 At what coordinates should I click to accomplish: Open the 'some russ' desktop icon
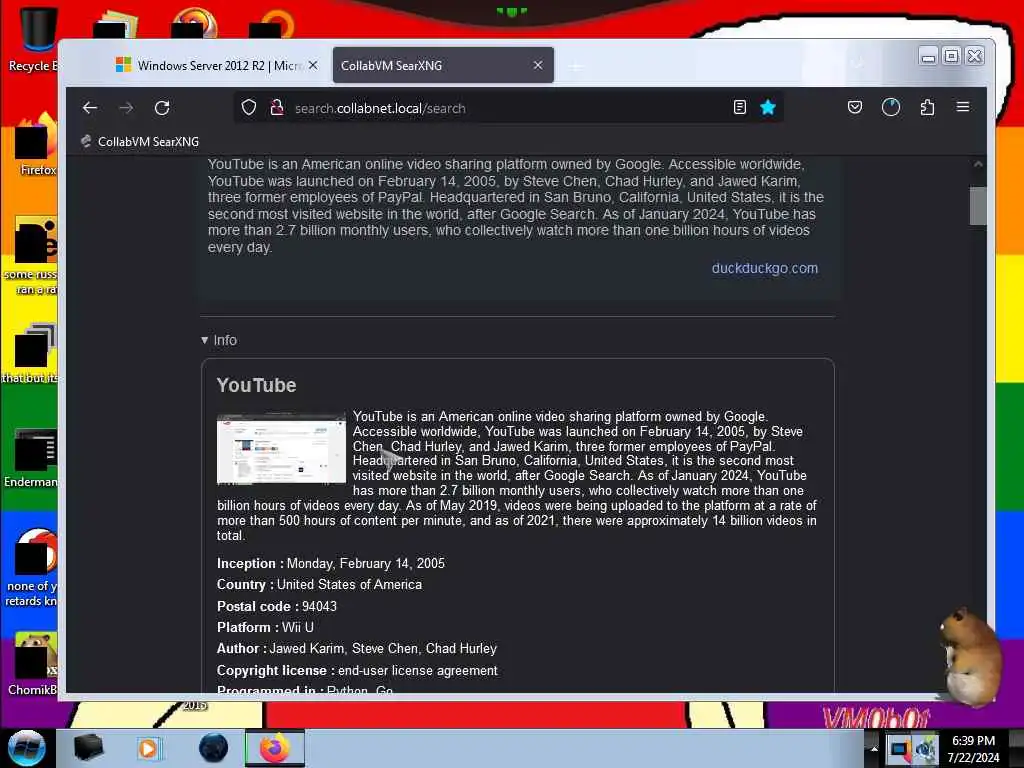pos(31,256)
